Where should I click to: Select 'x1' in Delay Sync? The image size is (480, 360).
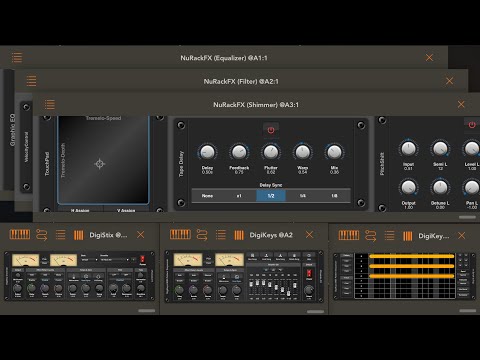(239, 196)
